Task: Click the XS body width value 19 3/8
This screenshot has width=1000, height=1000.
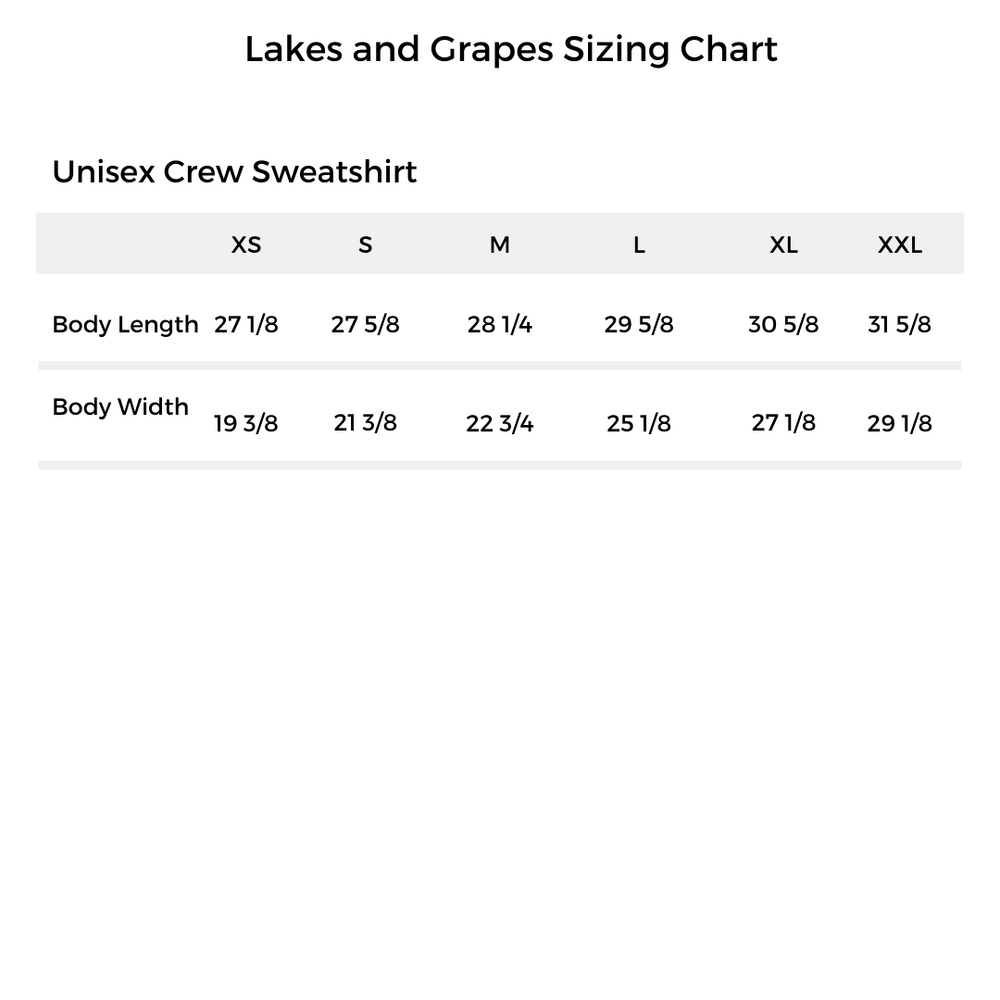Action: coord(246,424)
